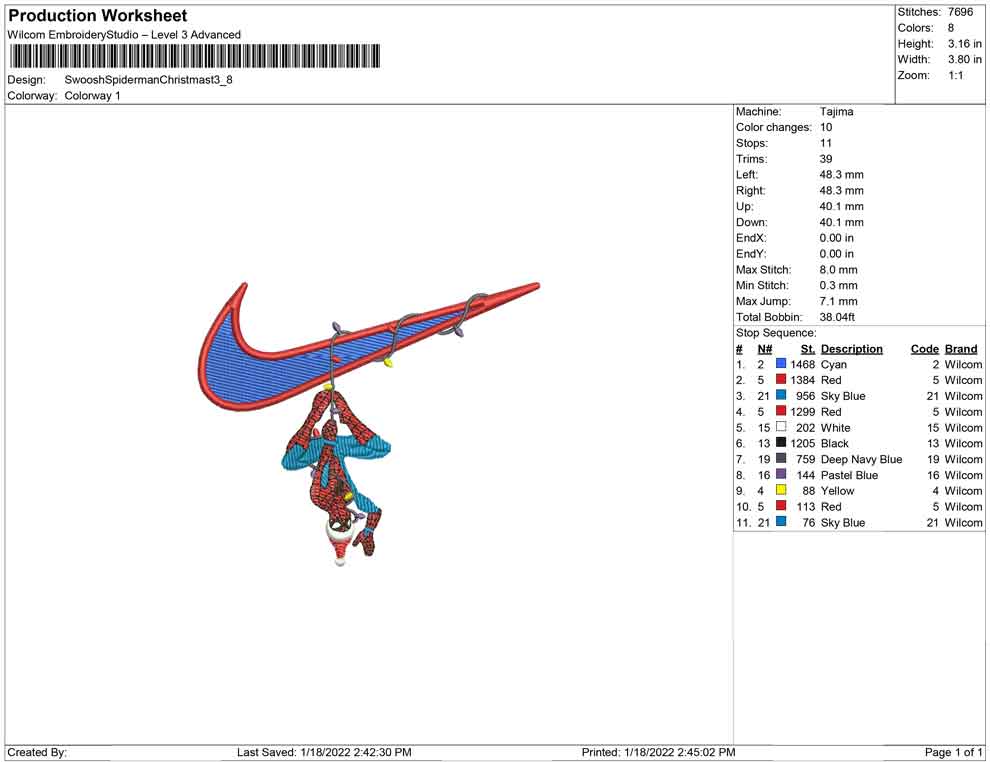Click the 'Code' column header

pyautogui.click(x=925, y=349)
